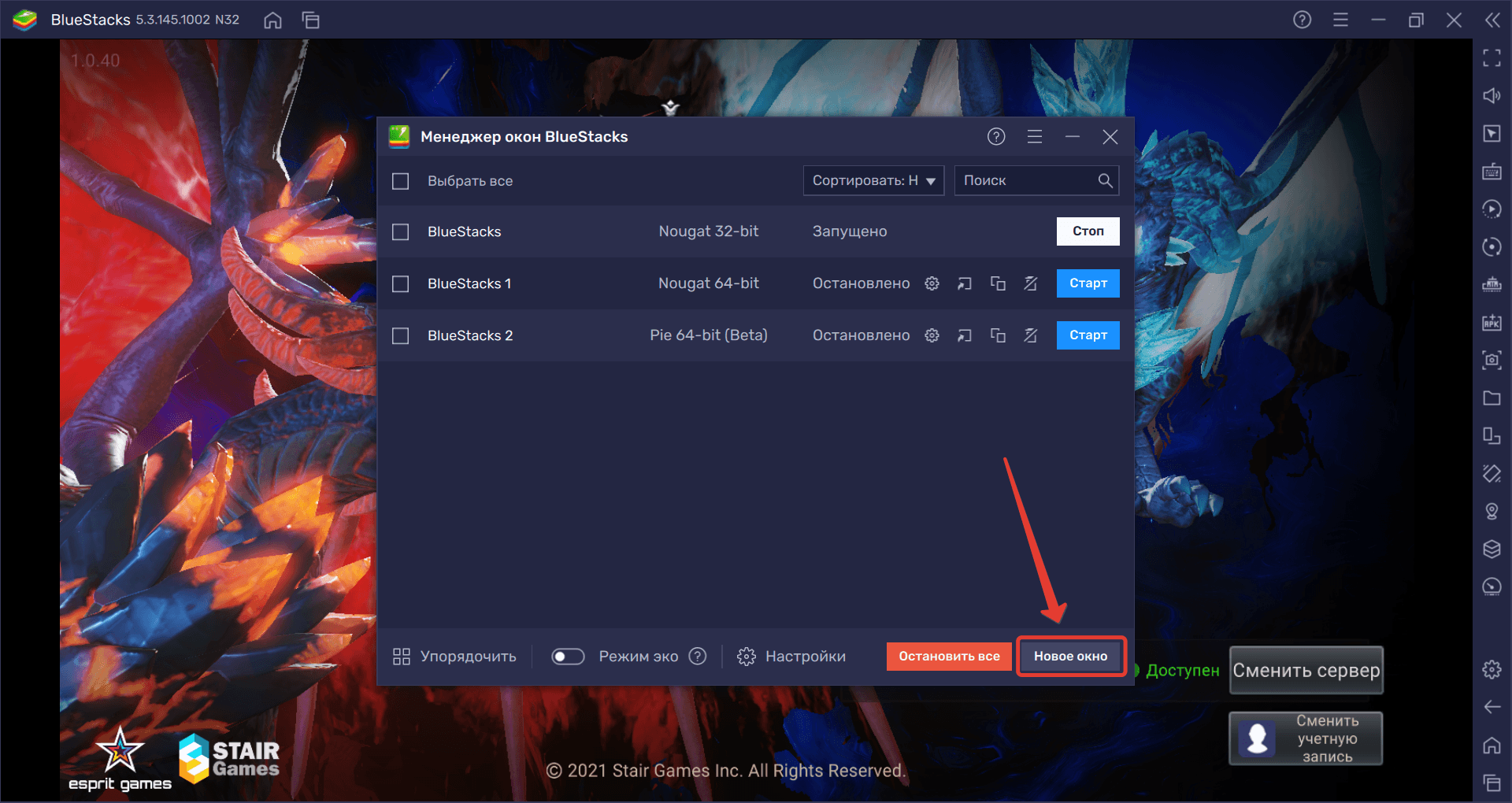The width and height of the screenshot is (1512, 803).
Task: Check the BlueStacks 2 row checkbox
Action: point(401,335)
